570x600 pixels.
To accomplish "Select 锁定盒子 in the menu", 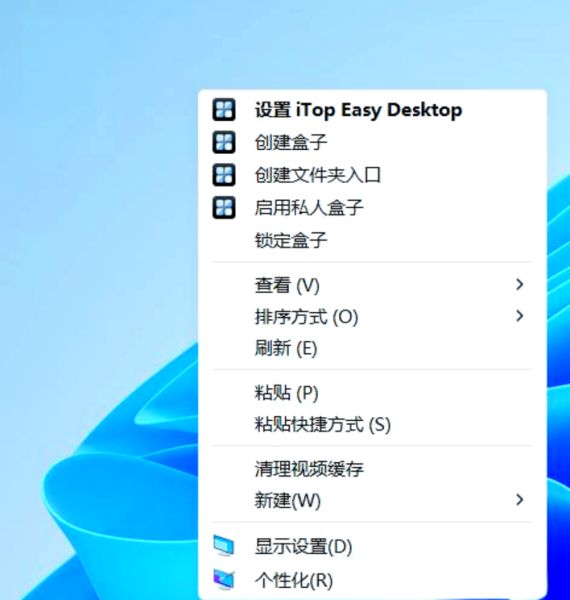I will click(372, 240).
